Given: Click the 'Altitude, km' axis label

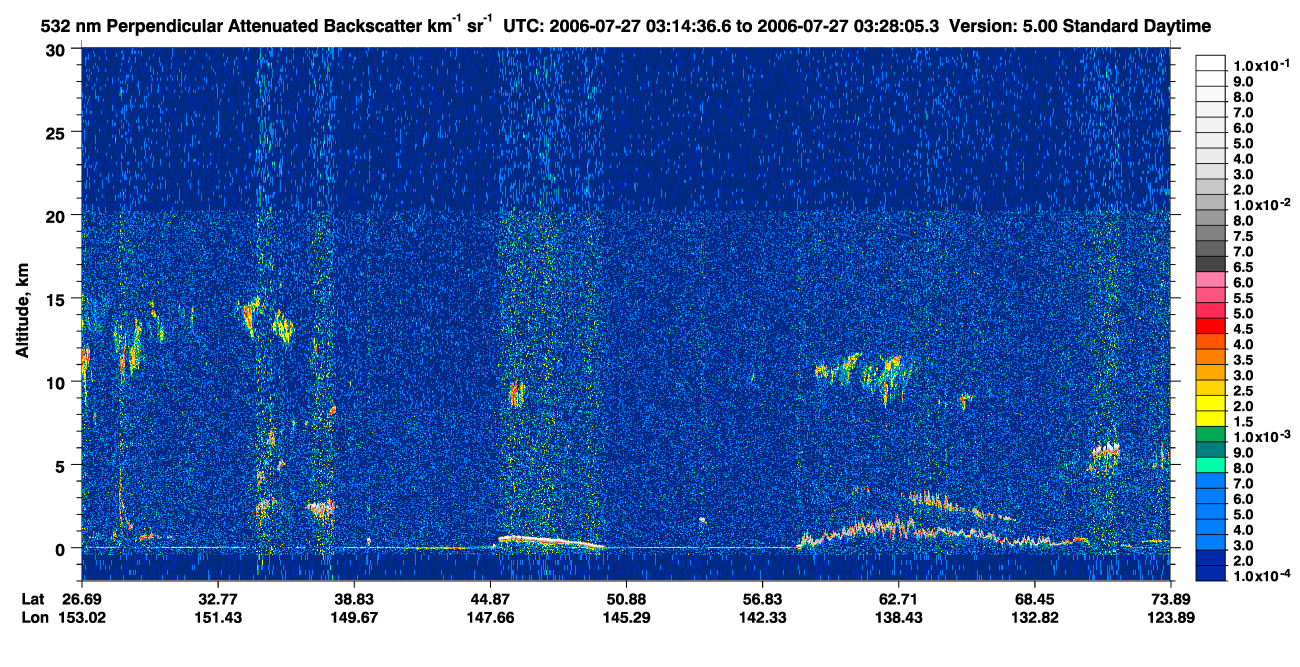Looking at the screenshot, I should coord(23,312).
